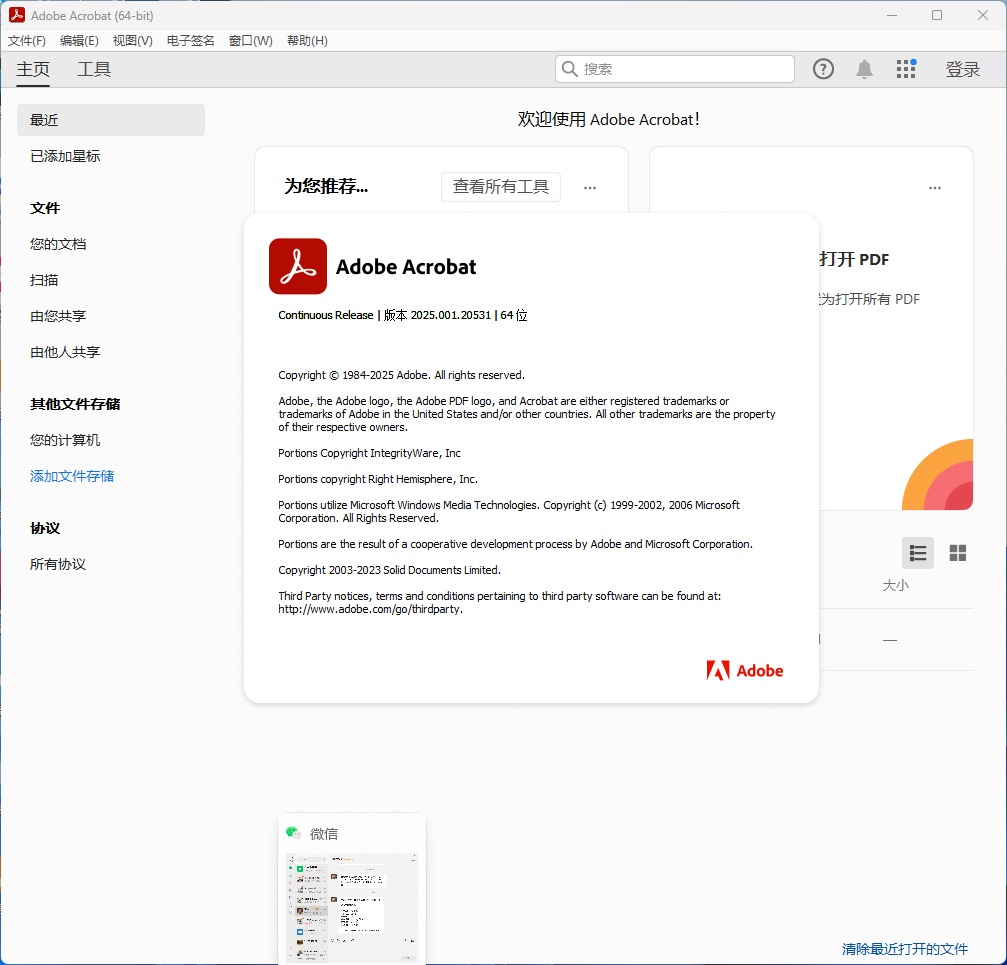Select 已添加星标 in the sidebar

coord(65,156)
